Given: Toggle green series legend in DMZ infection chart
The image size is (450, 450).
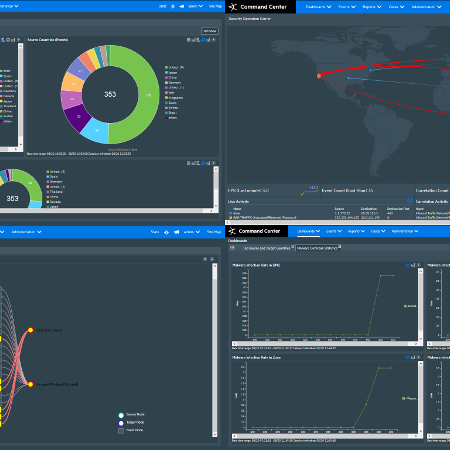Looking at the screenshot, I should coord(410,306).
